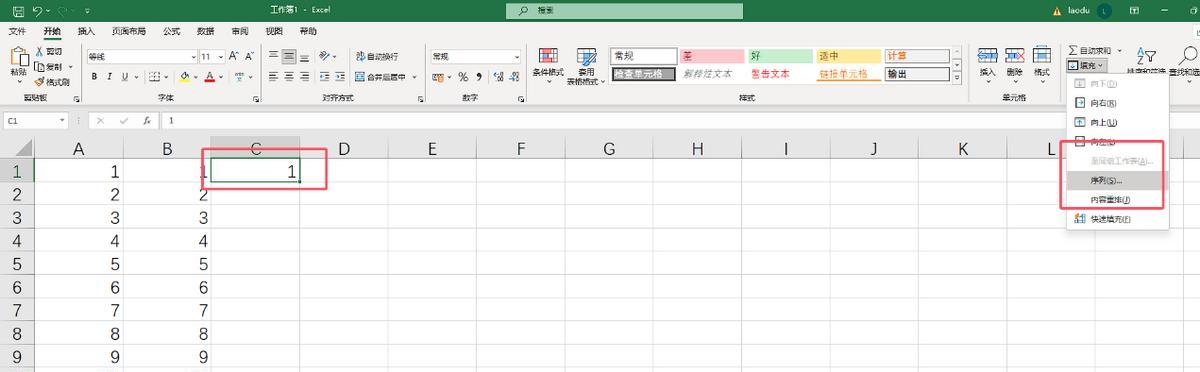This screenshot has height=372, width=1200.
Task: Click the decrease indent icon
Action: [324, 76]
